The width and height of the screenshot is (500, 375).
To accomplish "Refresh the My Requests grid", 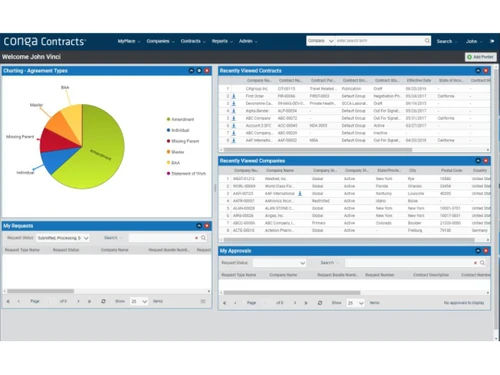I will [103, 301].
